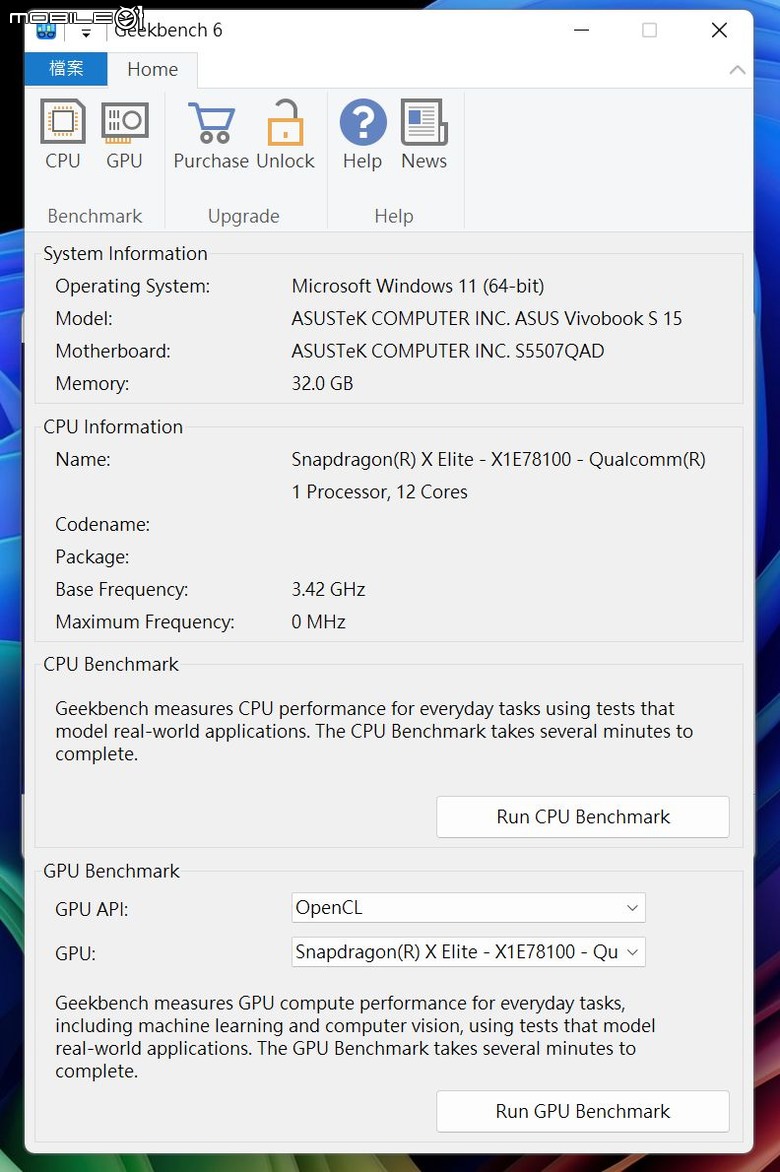The width and height of the screenshot is (780, 1172).
Task: Select the 'Microsoft Windows 11 (64-bit)' text
Action: pos(418,286)
